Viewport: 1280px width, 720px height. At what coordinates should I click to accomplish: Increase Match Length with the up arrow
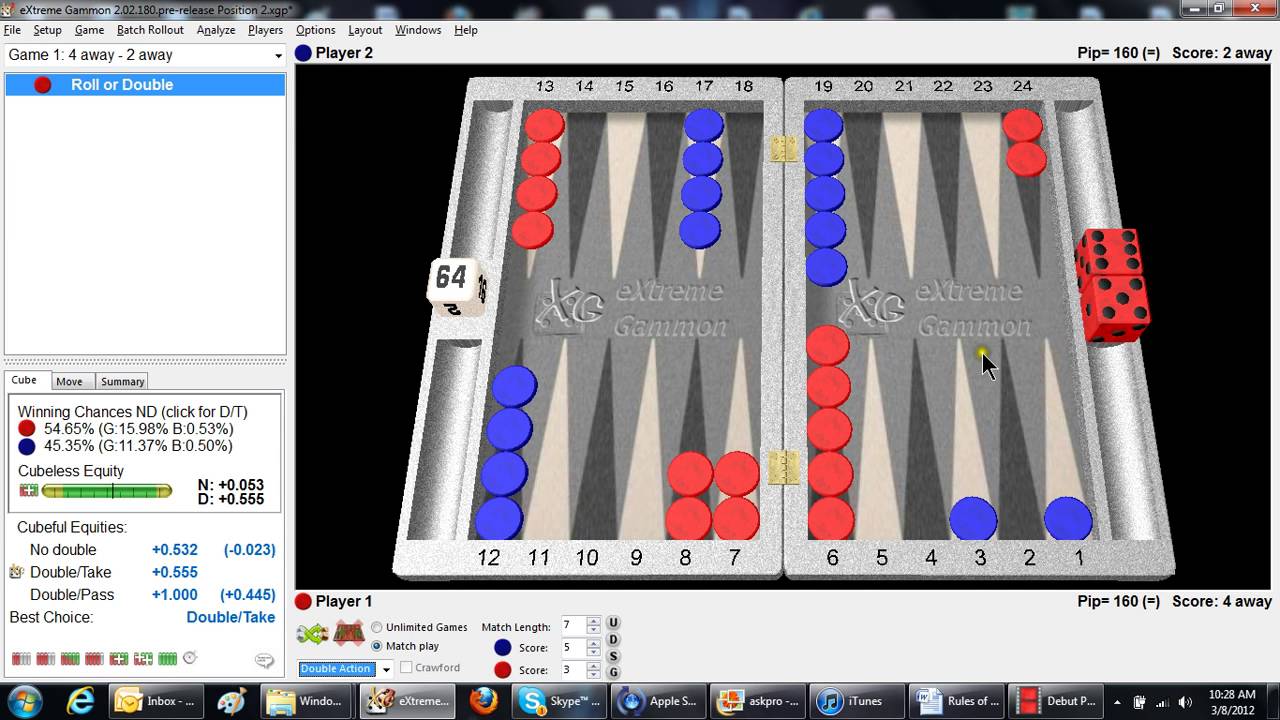593,621
